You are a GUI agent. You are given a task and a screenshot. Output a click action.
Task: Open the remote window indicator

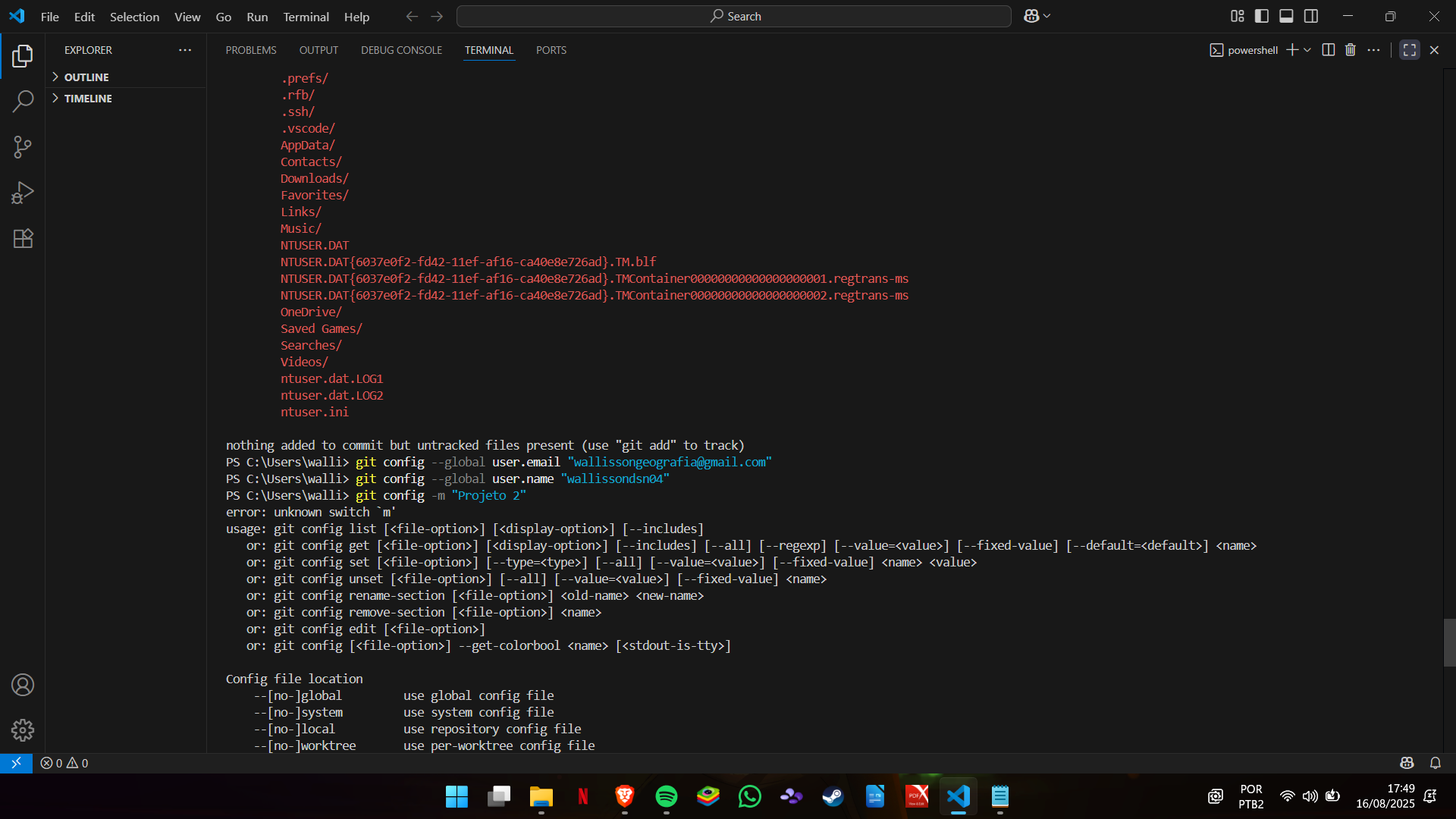click(x=16, y=763)
